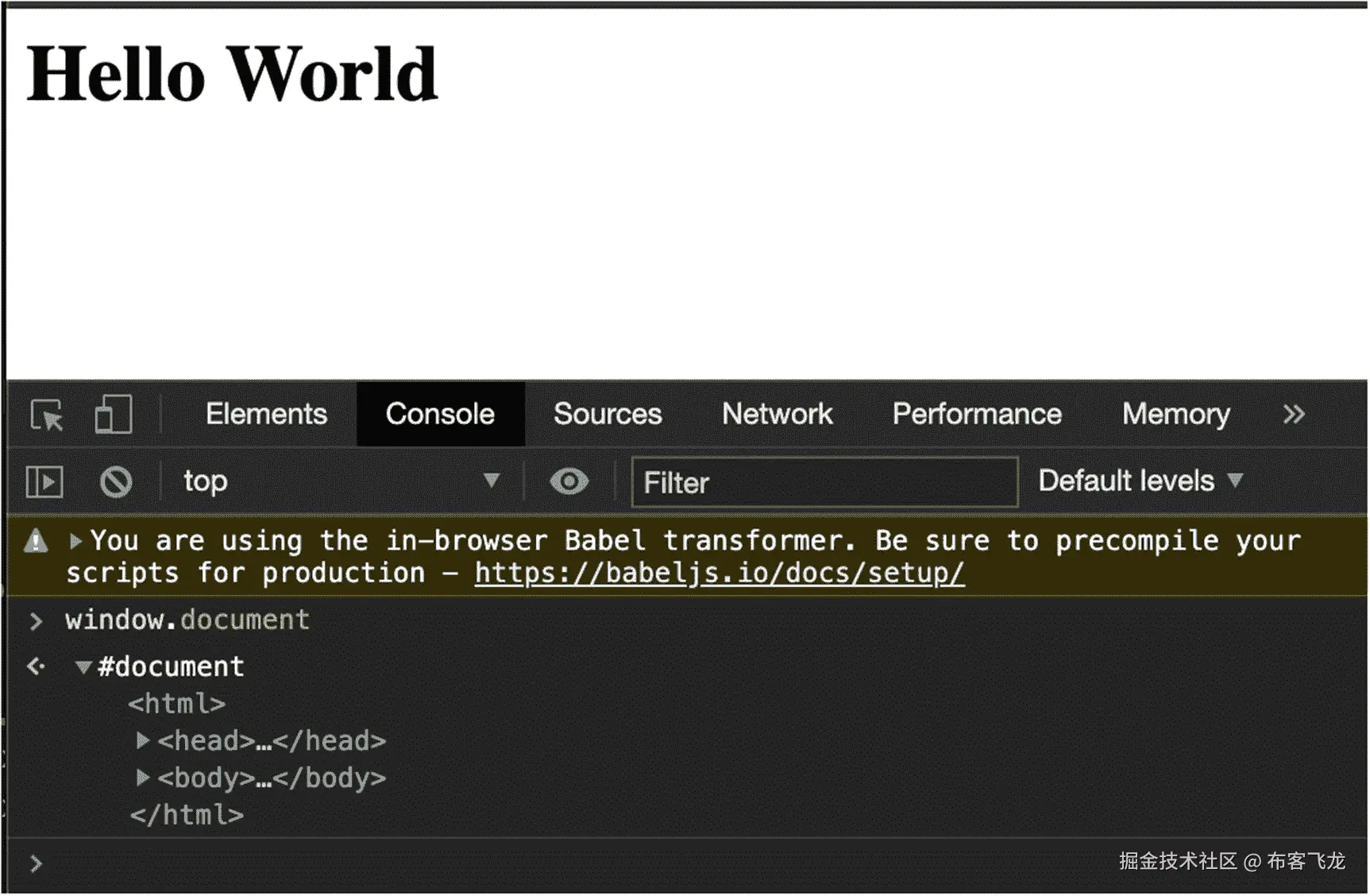Image resolution: width=1370 pixels, height=896 pixels.
Task: Expand the <body> element
Action: coord(144,778)
